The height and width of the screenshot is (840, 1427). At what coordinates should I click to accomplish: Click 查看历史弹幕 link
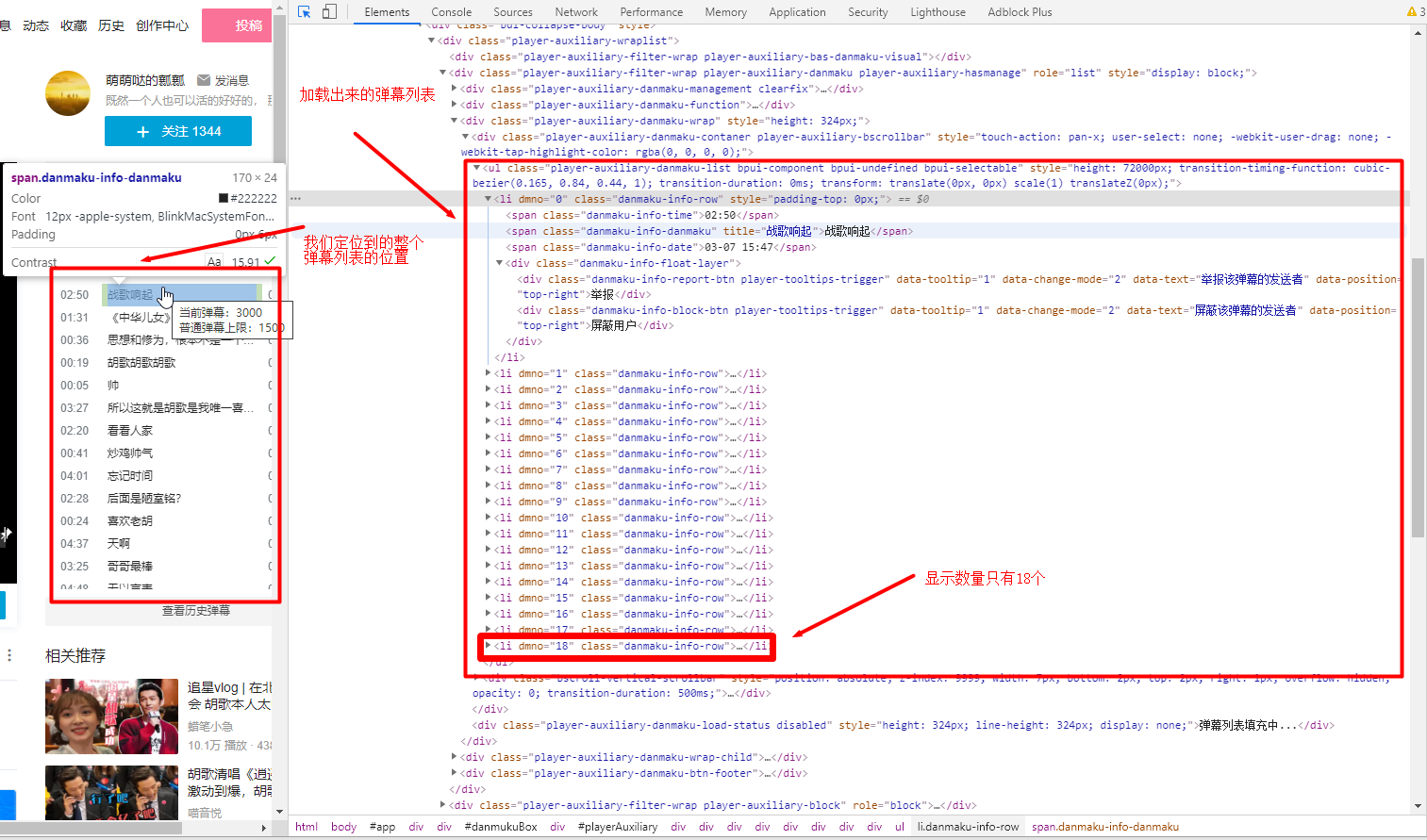click(x=196, y=611)
